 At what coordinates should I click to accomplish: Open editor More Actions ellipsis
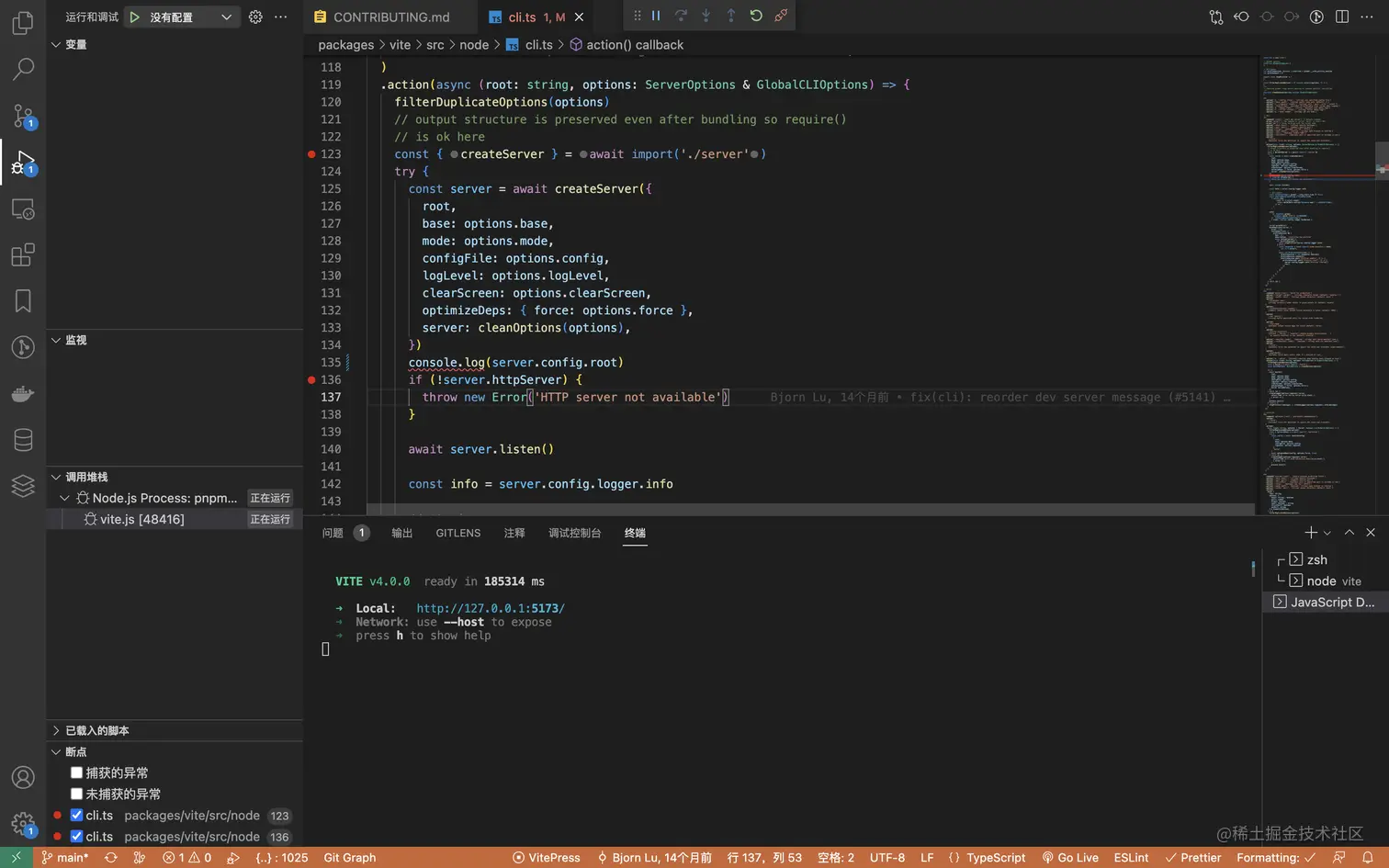1367,17
